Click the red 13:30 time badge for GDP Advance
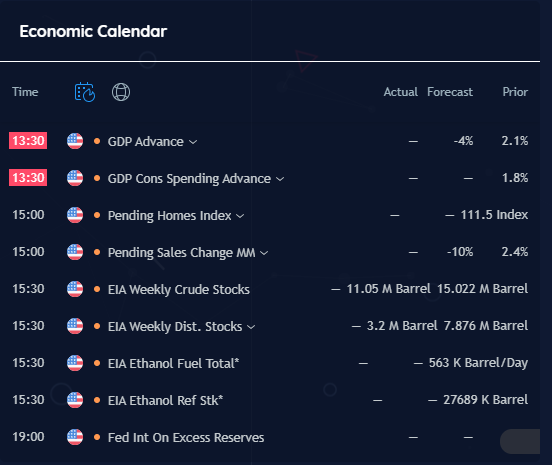552x465 pixels. click(28, 141)
